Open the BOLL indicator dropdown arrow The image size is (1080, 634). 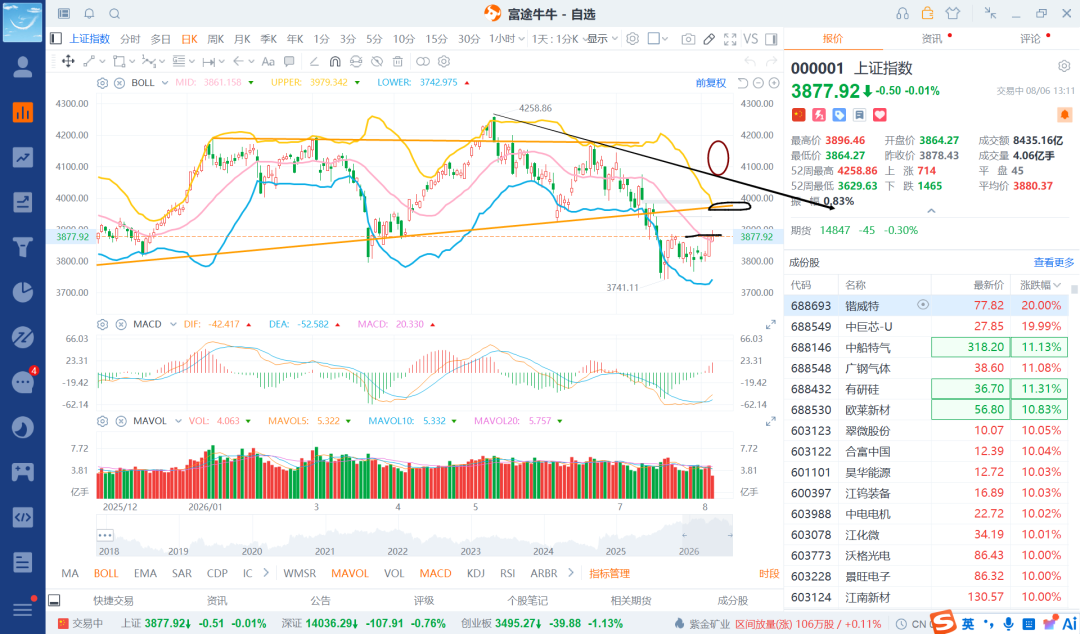pyautogui.click(x=165, y=83)
